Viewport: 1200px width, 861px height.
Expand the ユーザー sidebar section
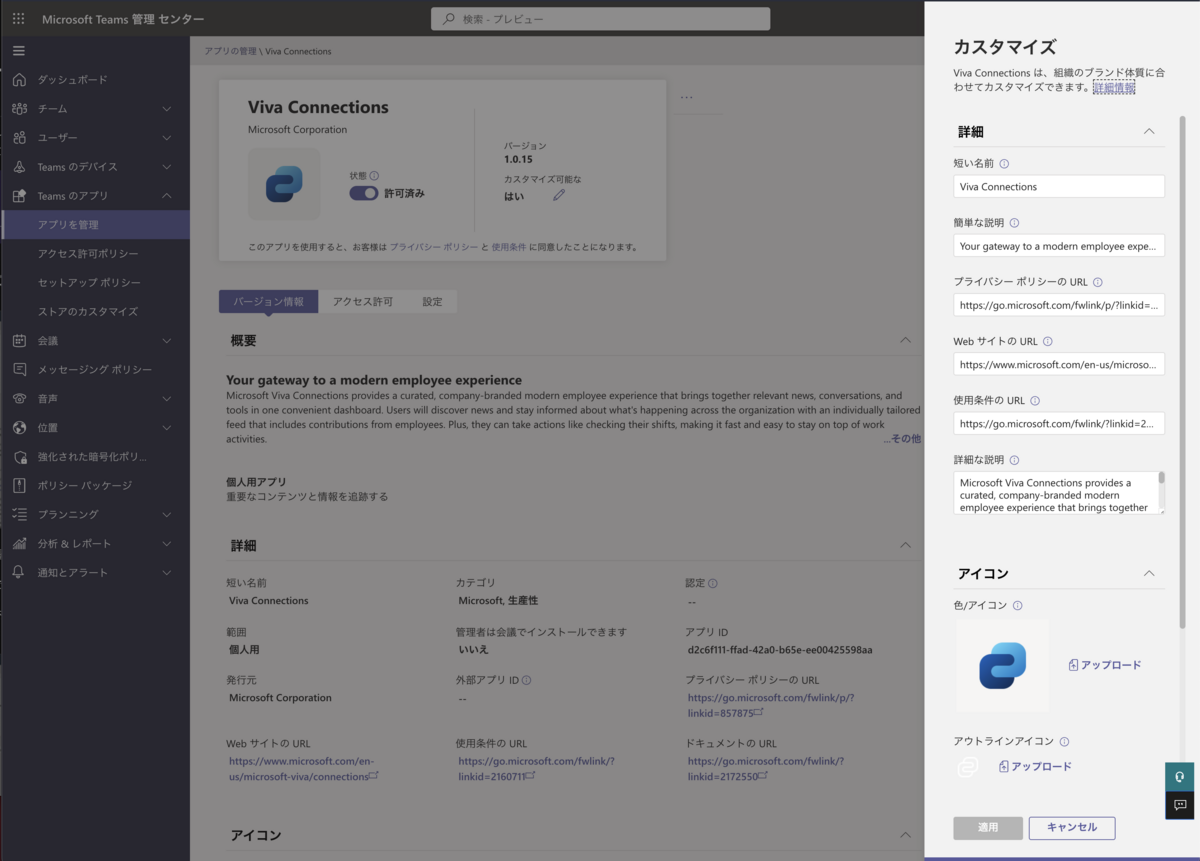coord(167,138)
